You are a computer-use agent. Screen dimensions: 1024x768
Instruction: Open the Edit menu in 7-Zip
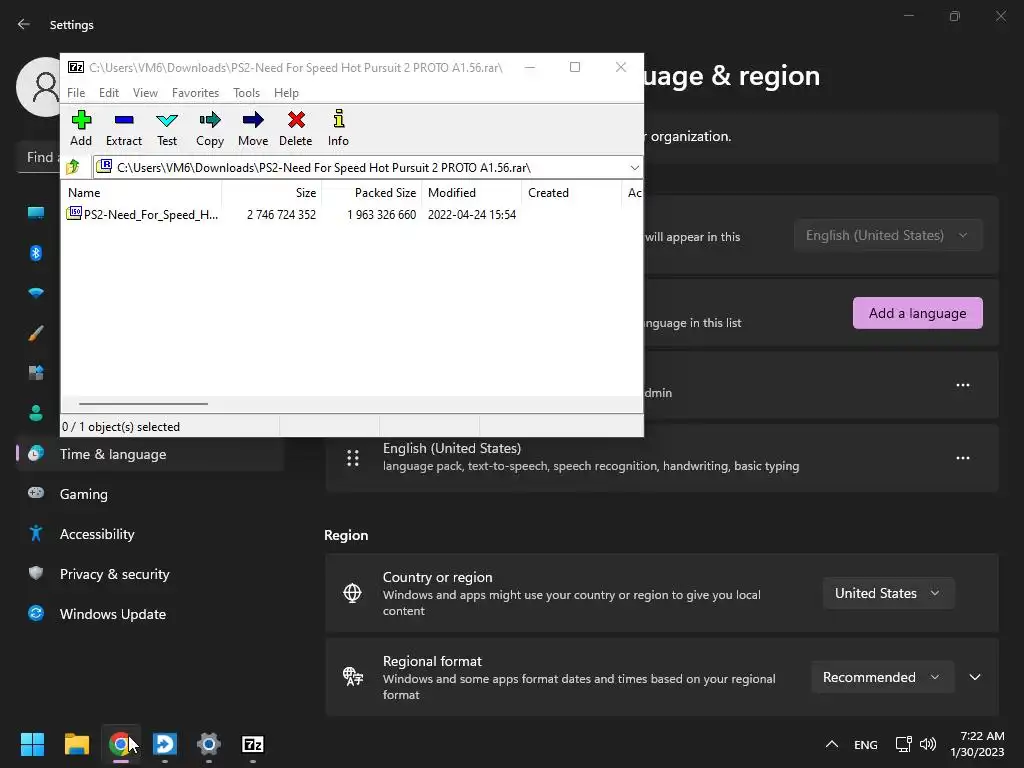[x=108, y=93]
